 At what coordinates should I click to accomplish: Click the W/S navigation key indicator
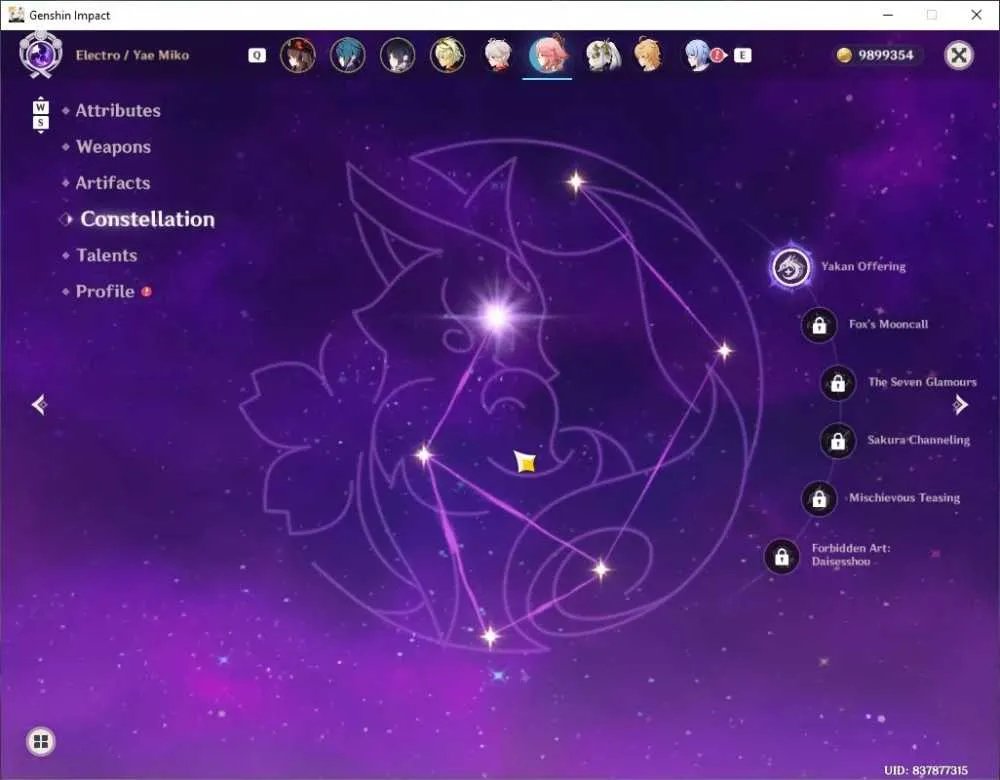(x=40, y=115)
